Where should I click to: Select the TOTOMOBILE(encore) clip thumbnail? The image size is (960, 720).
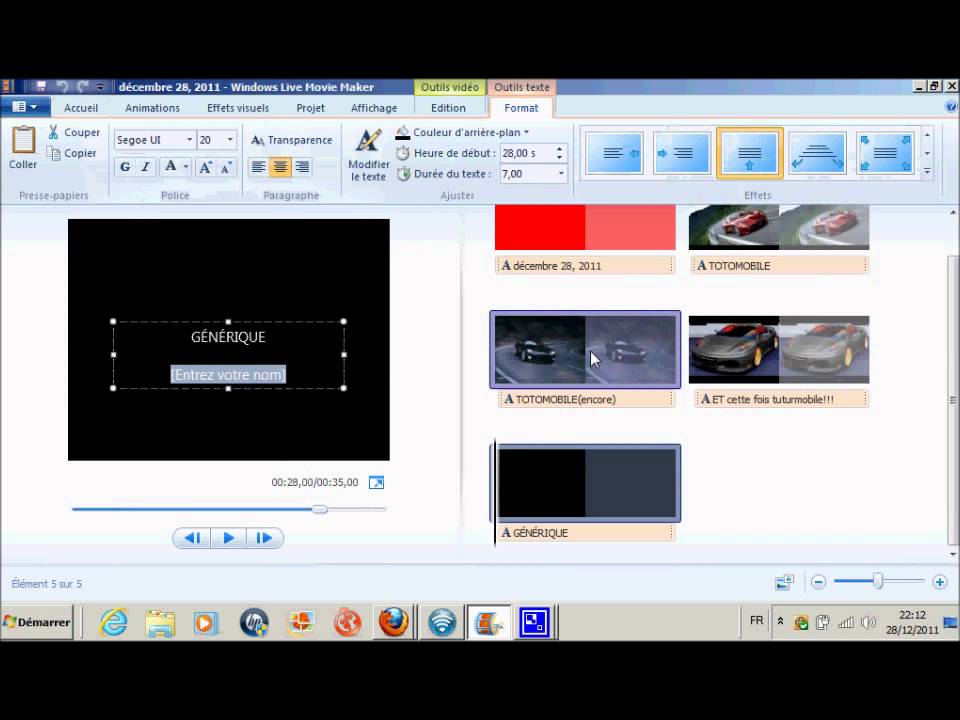pyautogui.click(x=585, y=350)
